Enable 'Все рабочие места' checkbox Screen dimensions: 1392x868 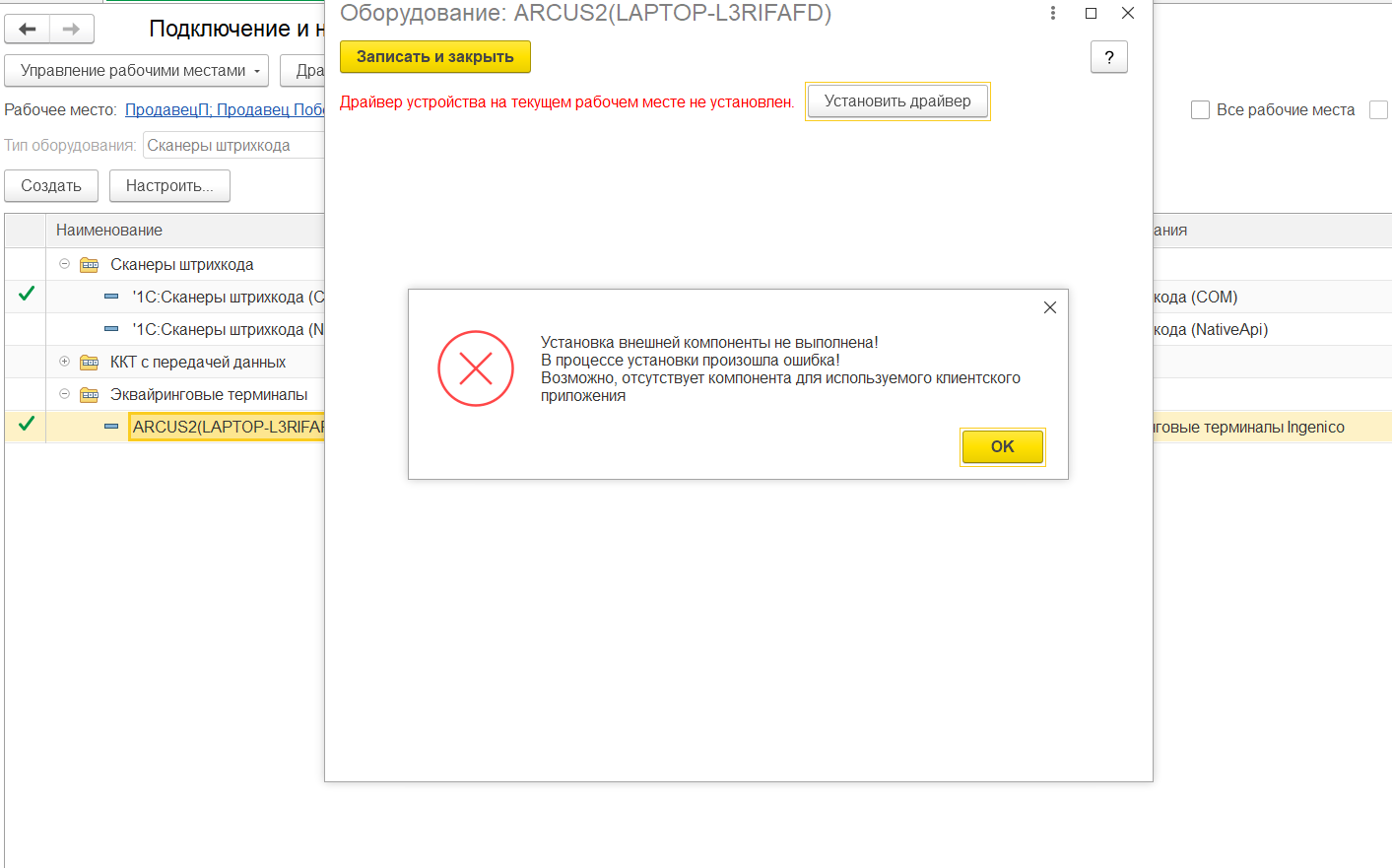click(1200, 110)
